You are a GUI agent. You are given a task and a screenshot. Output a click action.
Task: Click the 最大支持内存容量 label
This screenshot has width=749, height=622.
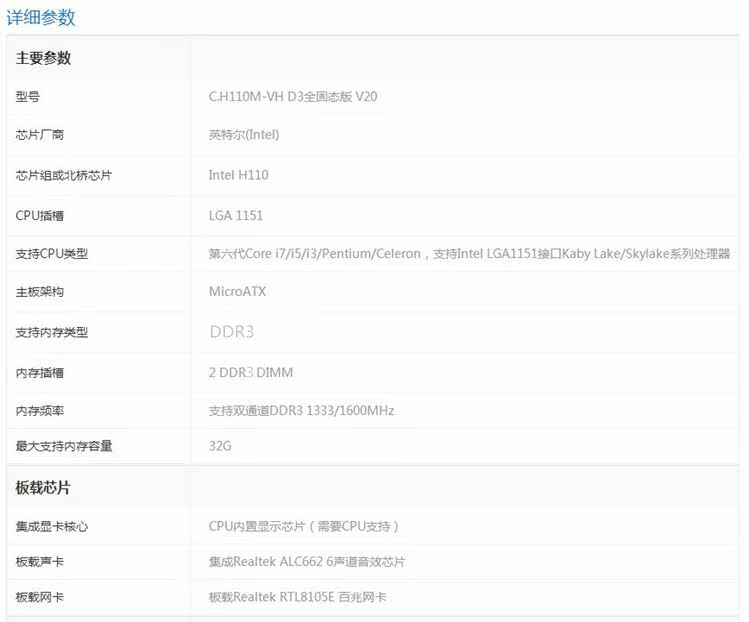(64, 446)
